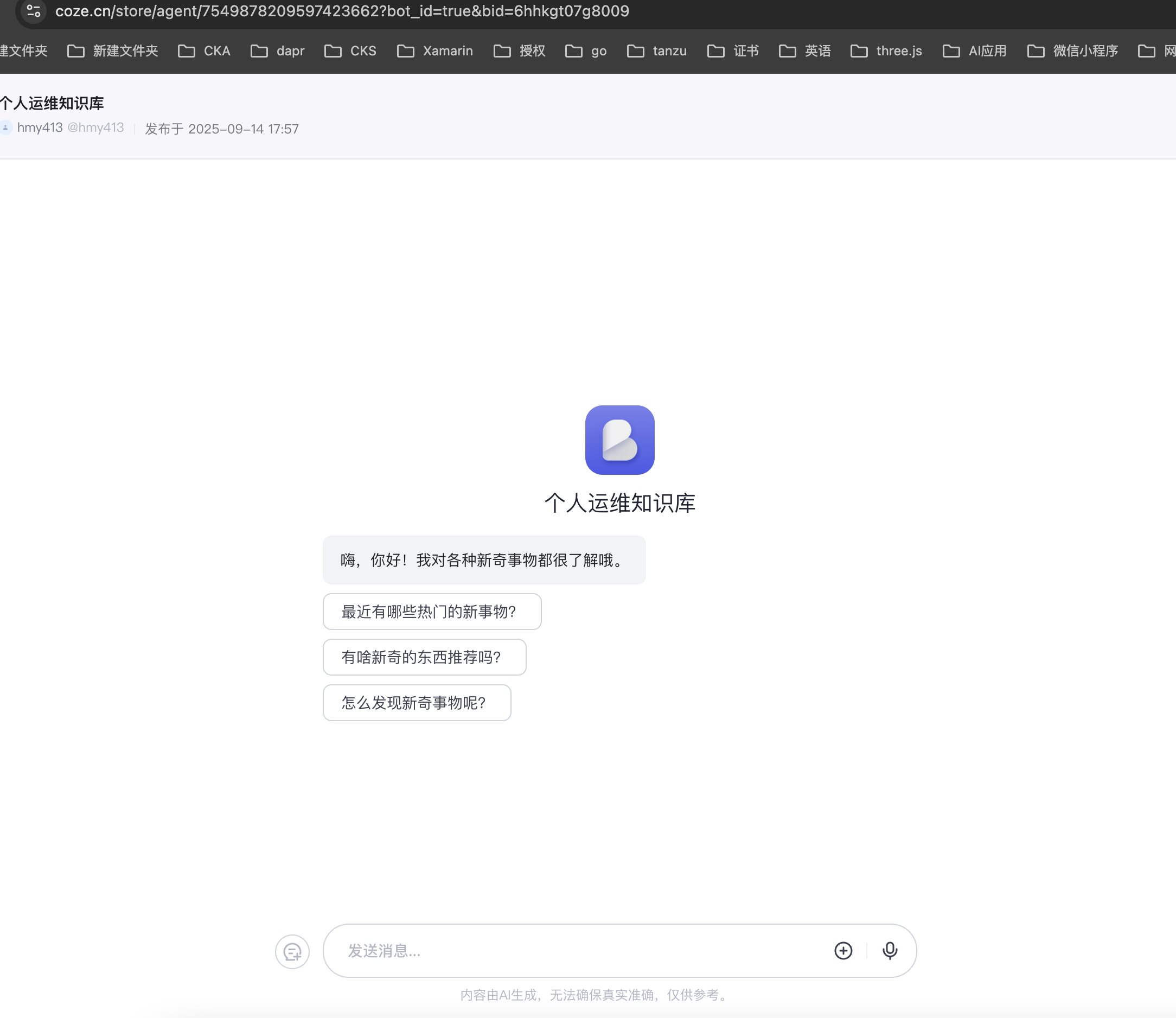The width and height of the screenshot is (1176, 1018).
Task: Click hmy413 author avatar icon
Action: tap(5, 127)
